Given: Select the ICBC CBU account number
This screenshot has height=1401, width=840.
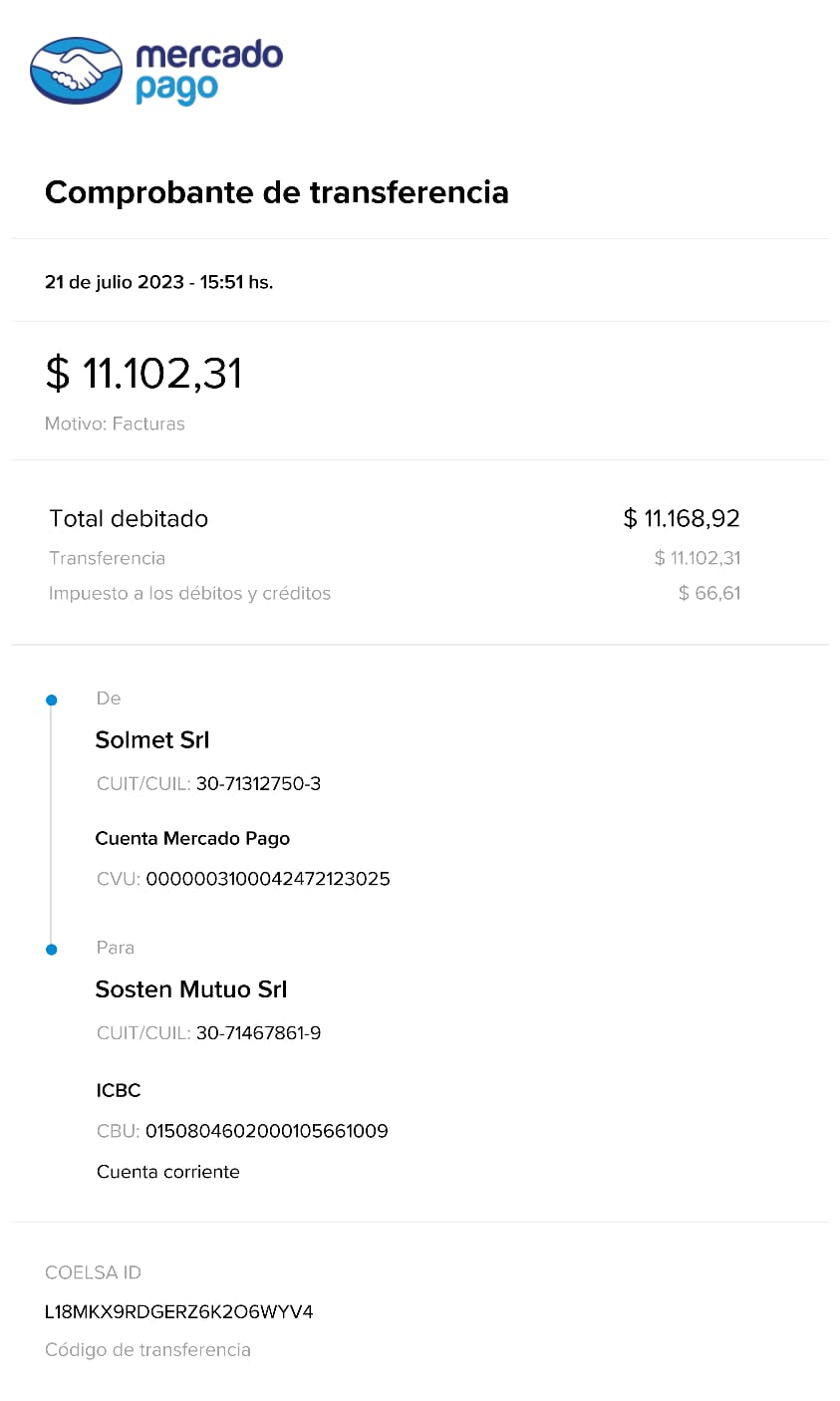Looking at the screenshot, I should coord(266,1131).
